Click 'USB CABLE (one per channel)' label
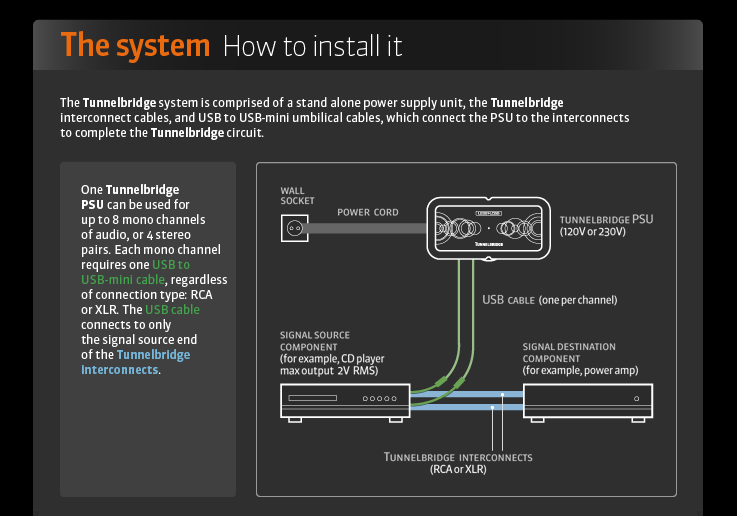Image resolution: width=737 pixels, height=516 pixels. [x=549, y=300]
